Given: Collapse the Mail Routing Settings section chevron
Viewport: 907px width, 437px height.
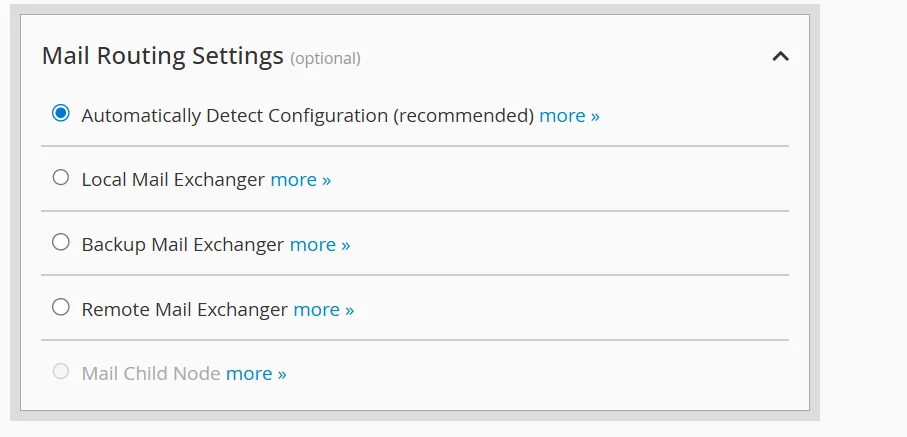Looking at the screenshot, I should coord(781,57).
